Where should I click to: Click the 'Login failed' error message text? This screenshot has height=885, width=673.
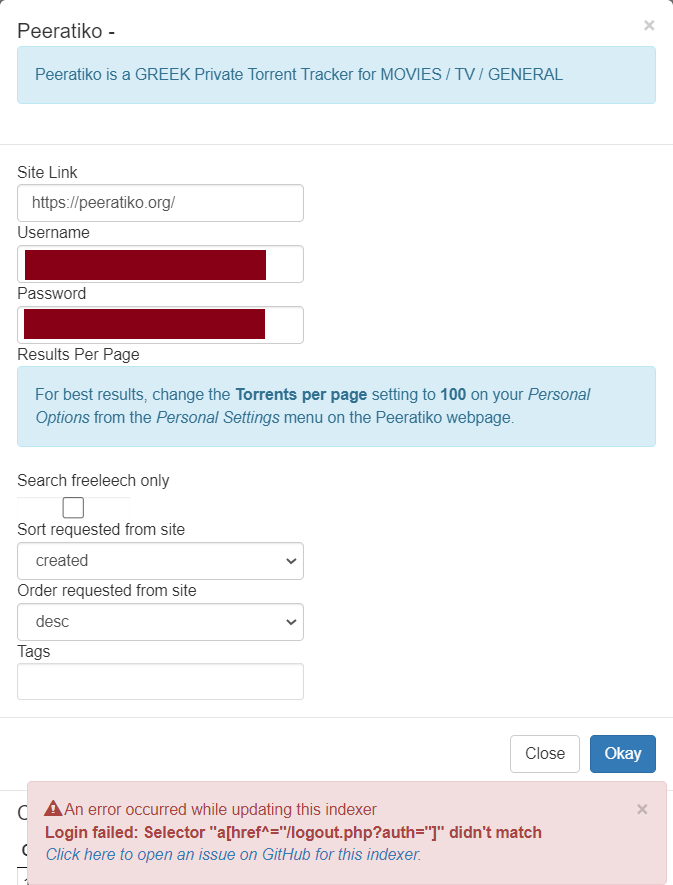click(x=300, y=832)
